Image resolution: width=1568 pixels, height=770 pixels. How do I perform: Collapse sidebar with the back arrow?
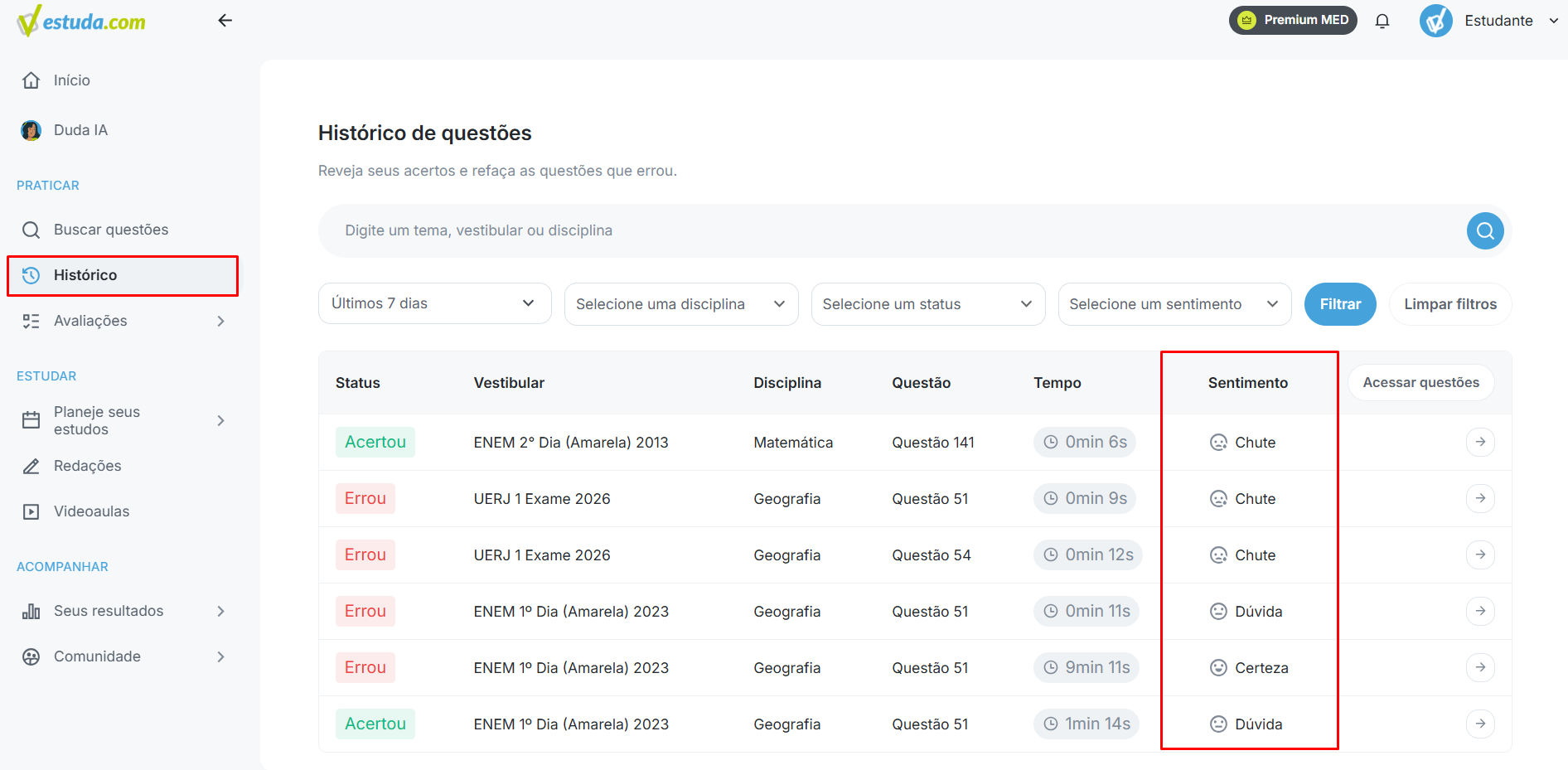click(225, 21)
